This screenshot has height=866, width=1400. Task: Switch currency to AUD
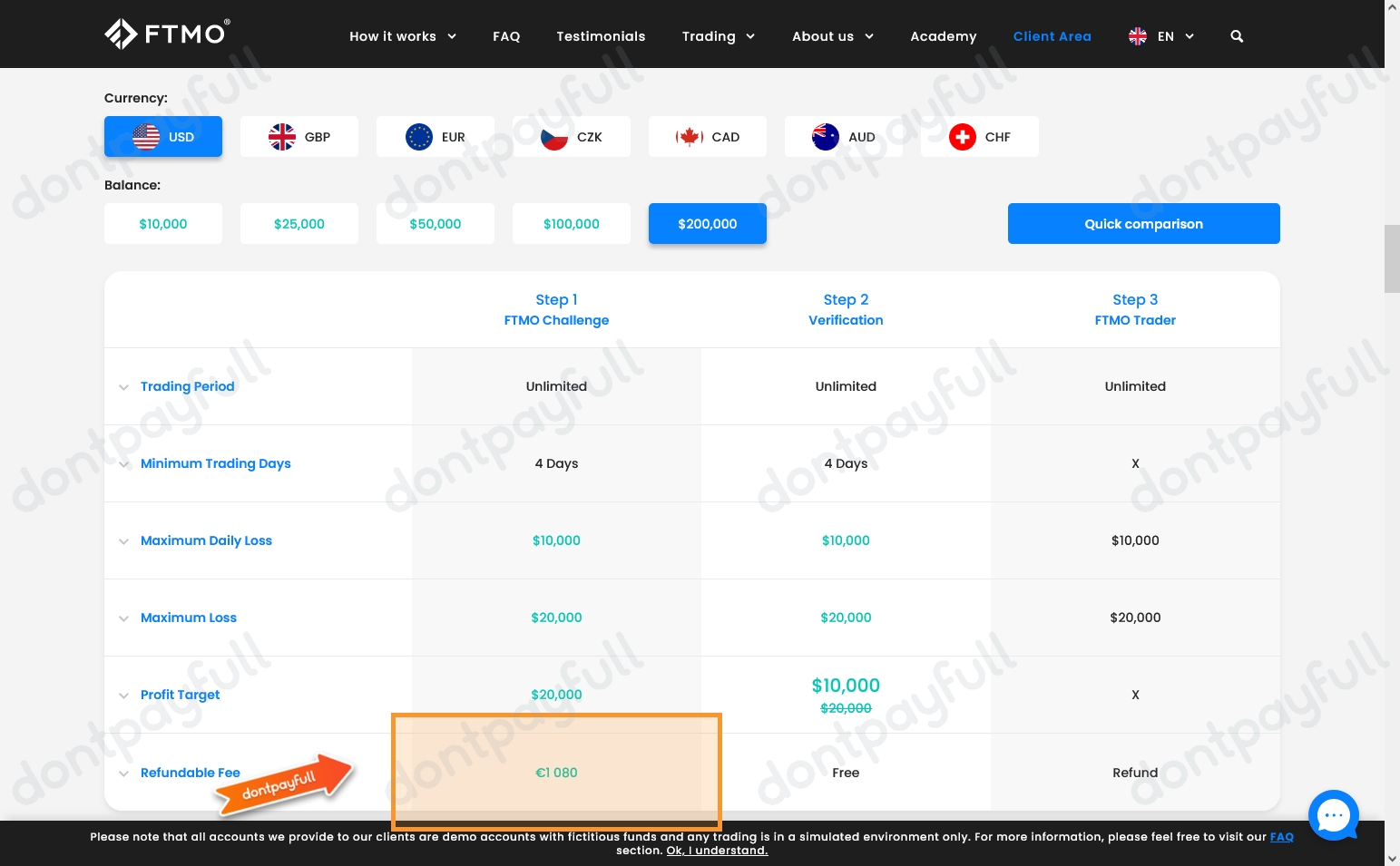pos(843,136)
